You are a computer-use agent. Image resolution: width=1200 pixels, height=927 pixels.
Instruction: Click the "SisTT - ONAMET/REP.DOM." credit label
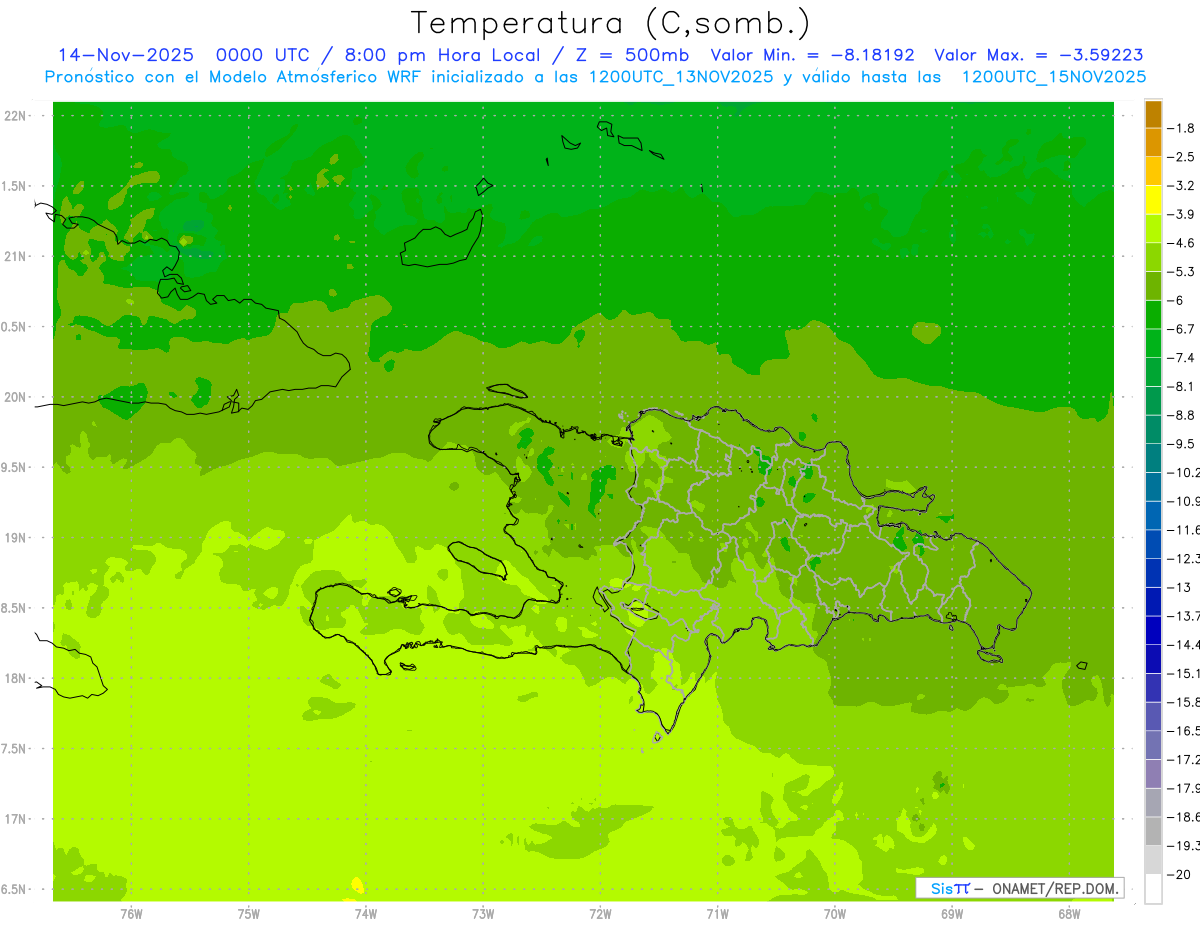(x=1021, y=888)
